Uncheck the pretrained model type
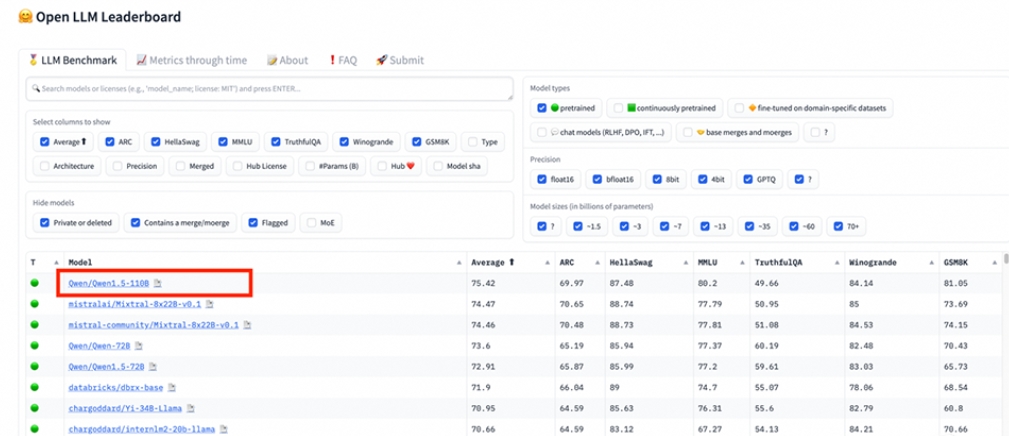This screenshot has width=1009, height=436. [542, 108]
